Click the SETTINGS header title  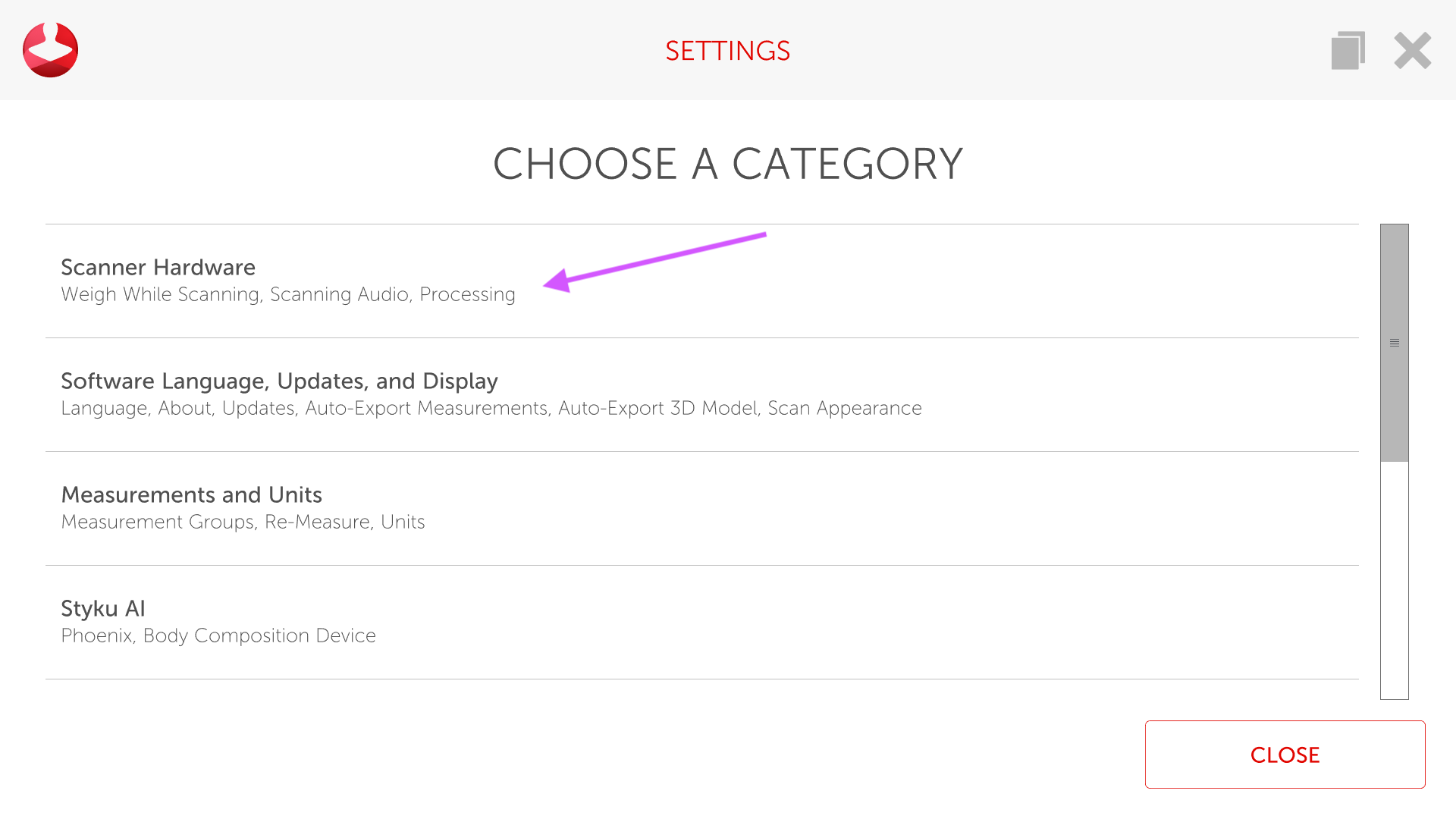pyautogui.click(x=727, y=52)
